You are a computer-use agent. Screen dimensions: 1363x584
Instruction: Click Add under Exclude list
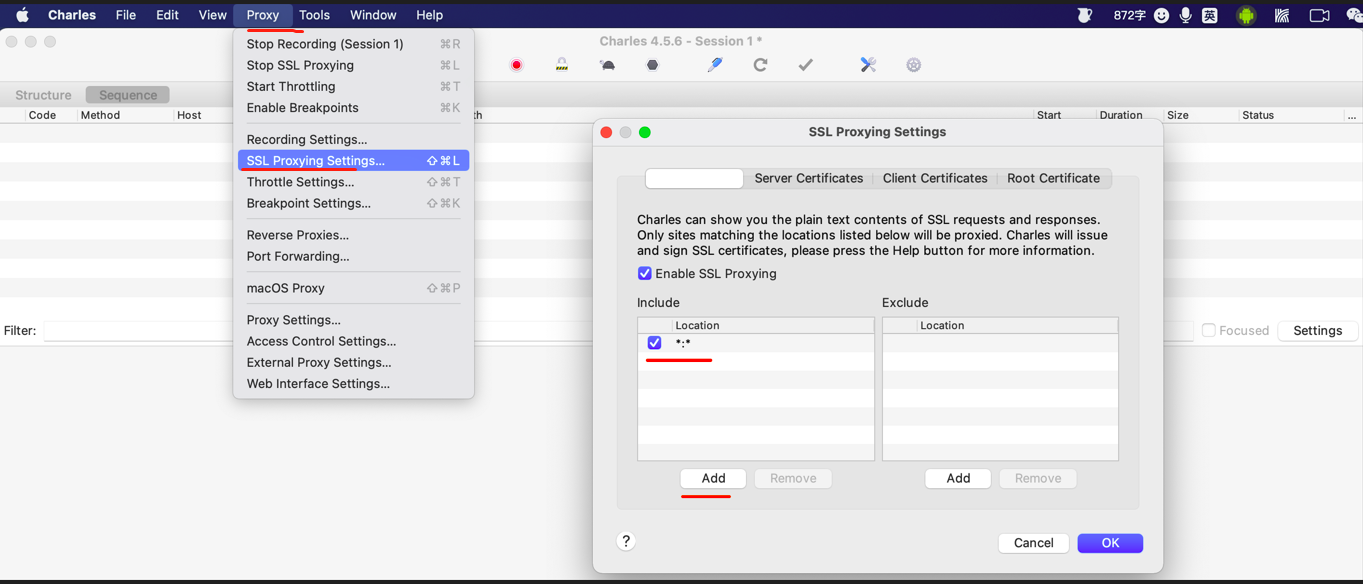(958, 478)
